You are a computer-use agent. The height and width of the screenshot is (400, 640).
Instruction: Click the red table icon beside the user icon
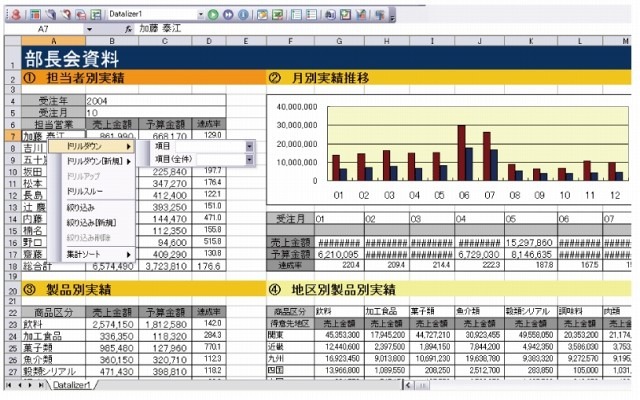35,15
